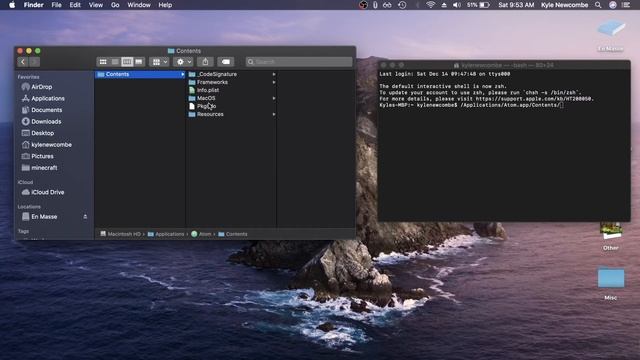Open the Window menu
Viewport: 640px width, 360px height.
[139, 5]
